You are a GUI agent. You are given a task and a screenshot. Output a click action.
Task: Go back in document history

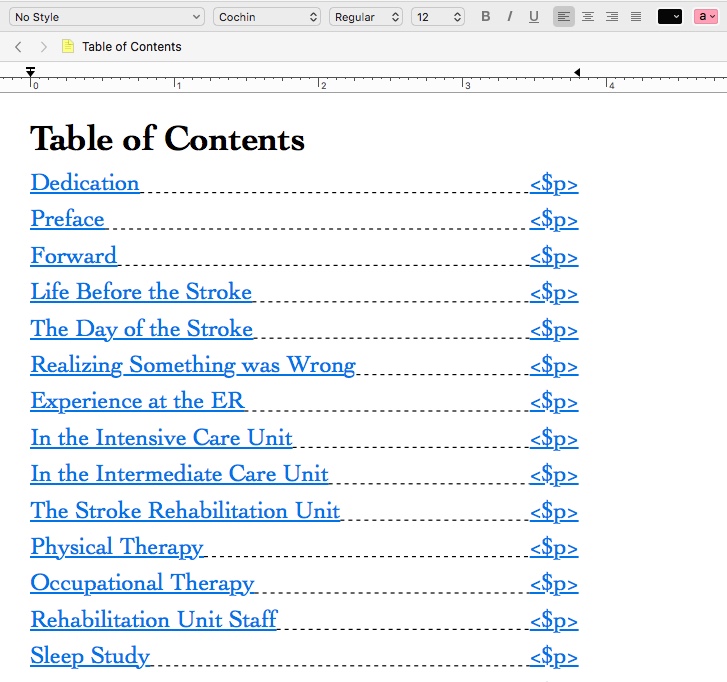(18, 47)
